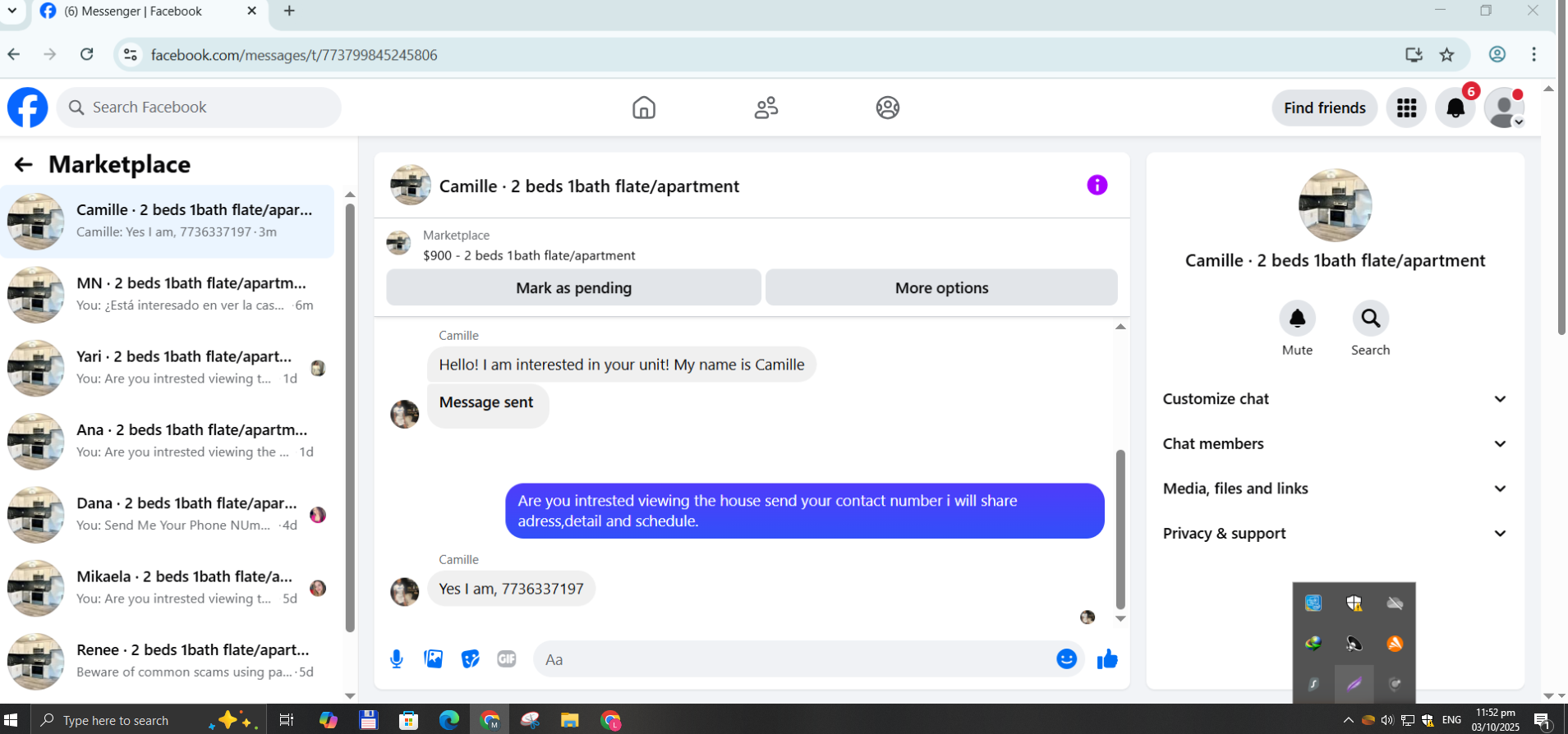Click the chat list scrollbar thumb
1568x734 pixels.
point(350,417)
